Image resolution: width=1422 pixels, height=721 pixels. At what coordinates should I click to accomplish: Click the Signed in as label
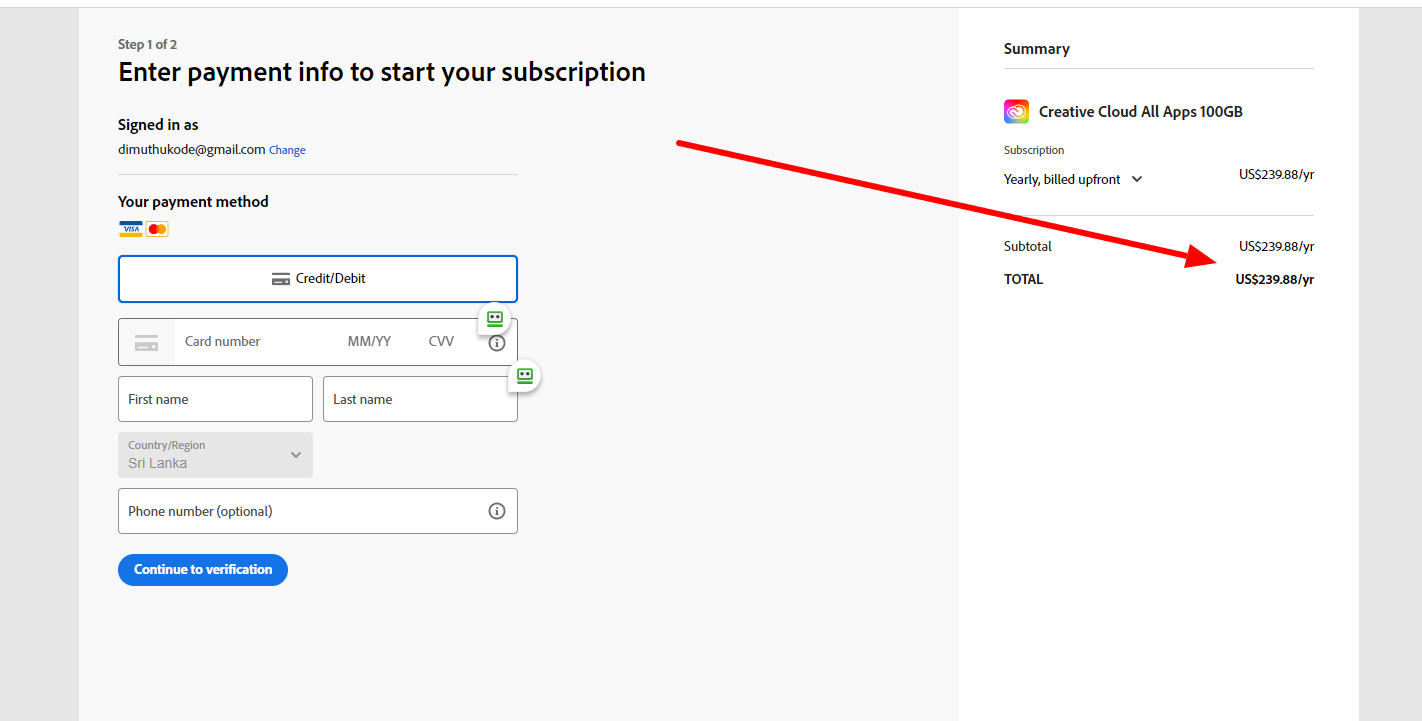click(158, 125)
